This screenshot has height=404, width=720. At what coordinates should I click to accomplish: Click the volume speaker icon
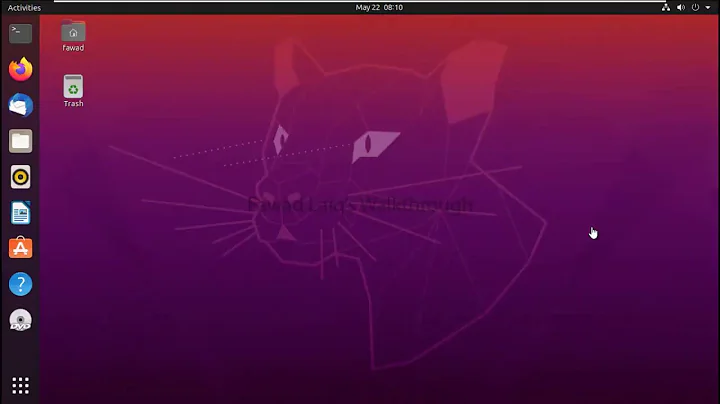pos(681,7)
